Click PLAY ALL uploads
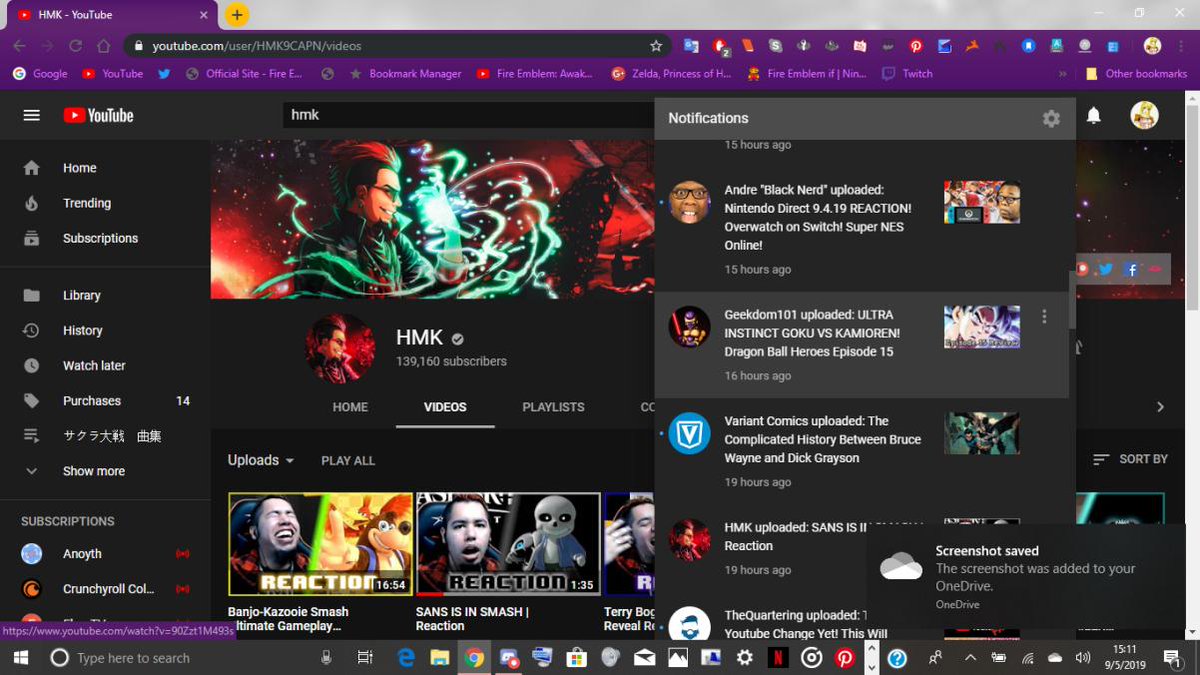Image resolution: width=1200 pixels, height=675 pixels. (348, 461)
